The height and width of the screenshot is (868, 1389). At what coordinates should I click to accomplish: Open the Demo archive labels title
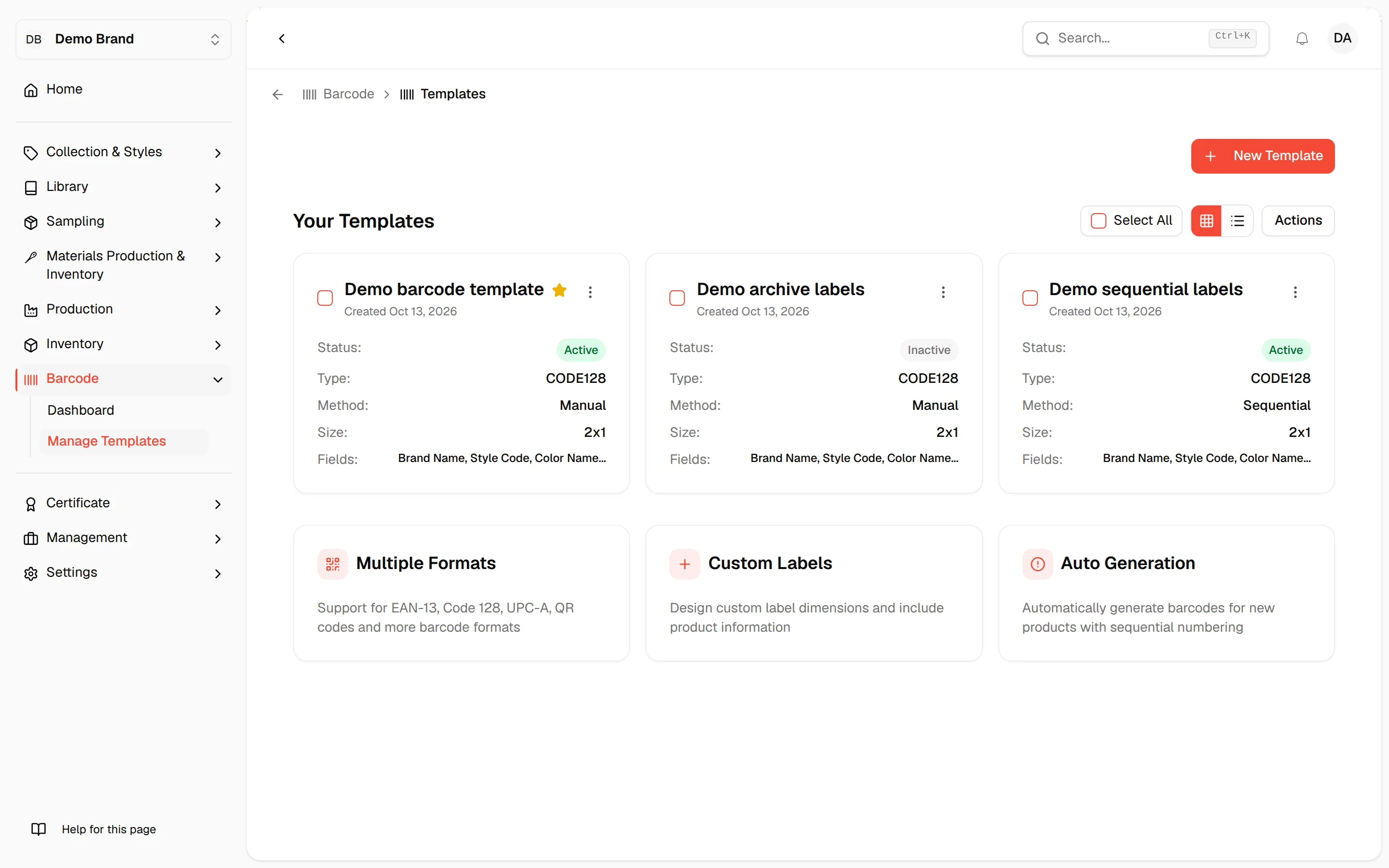pos(781,289)
